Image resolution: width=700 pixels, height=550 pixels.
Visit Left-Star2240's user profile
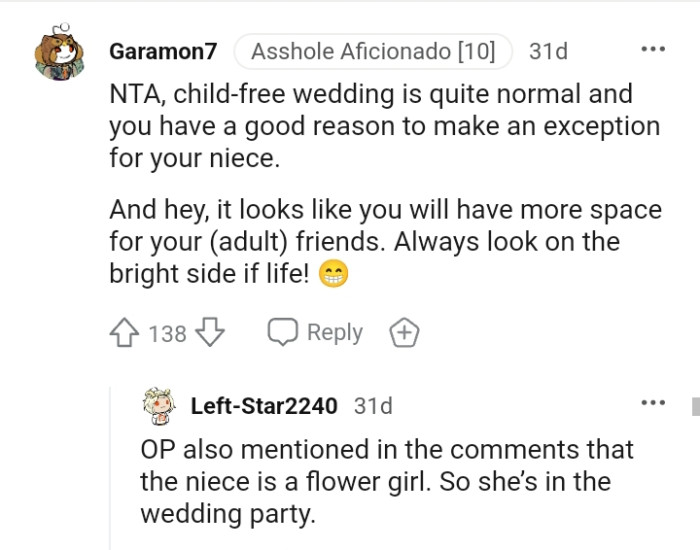[265, 406]
